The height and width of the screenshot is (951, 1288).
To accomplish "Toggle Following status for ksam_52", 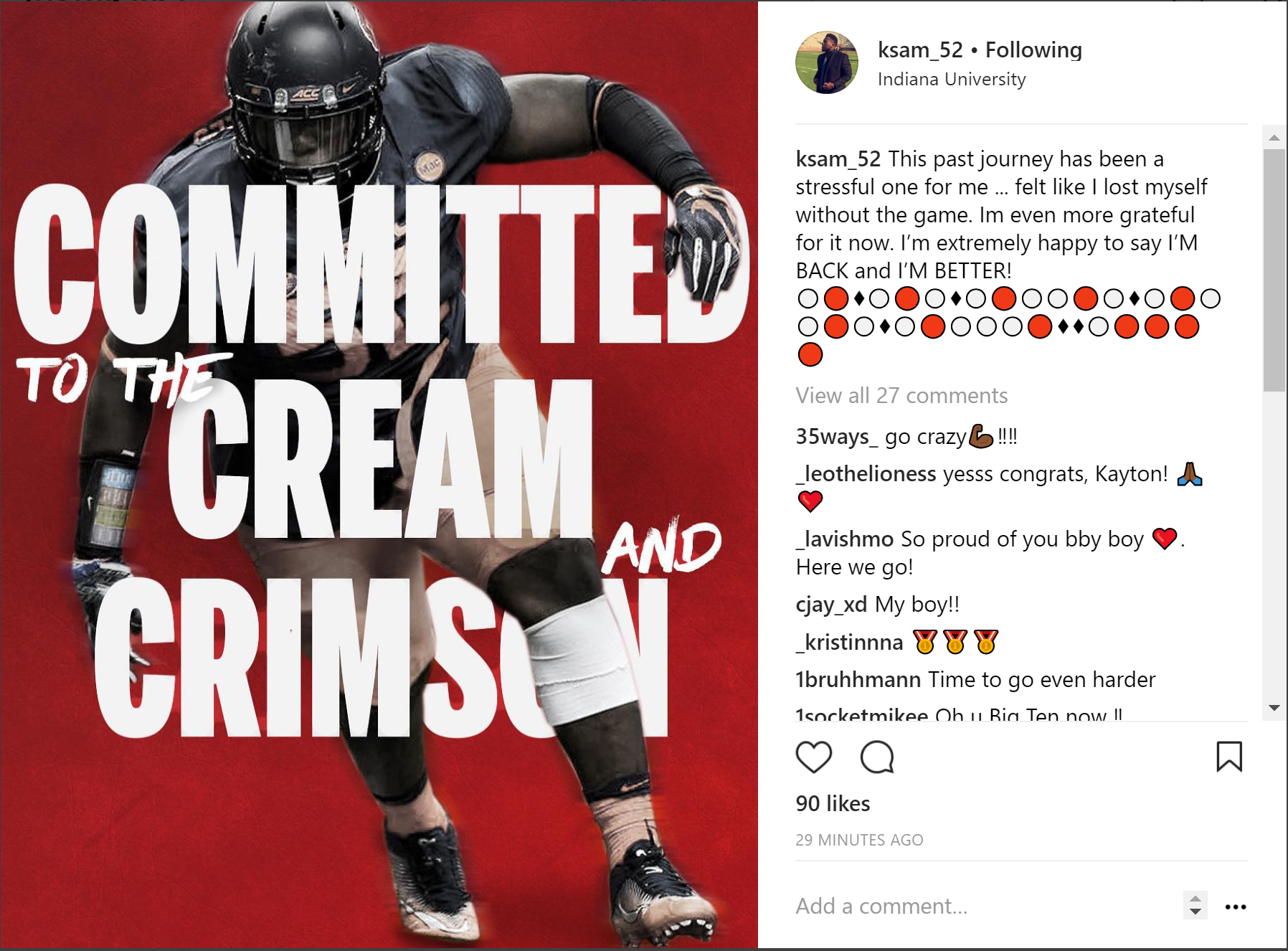I will pyautogui.click(x=1033, y=49).
